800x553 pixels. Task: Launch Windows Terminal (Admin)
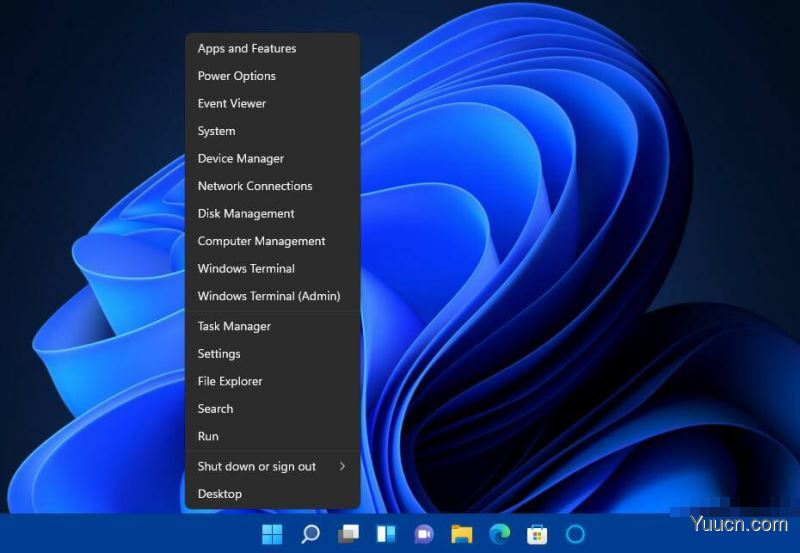pyautogui.click(x=272, y=296)
